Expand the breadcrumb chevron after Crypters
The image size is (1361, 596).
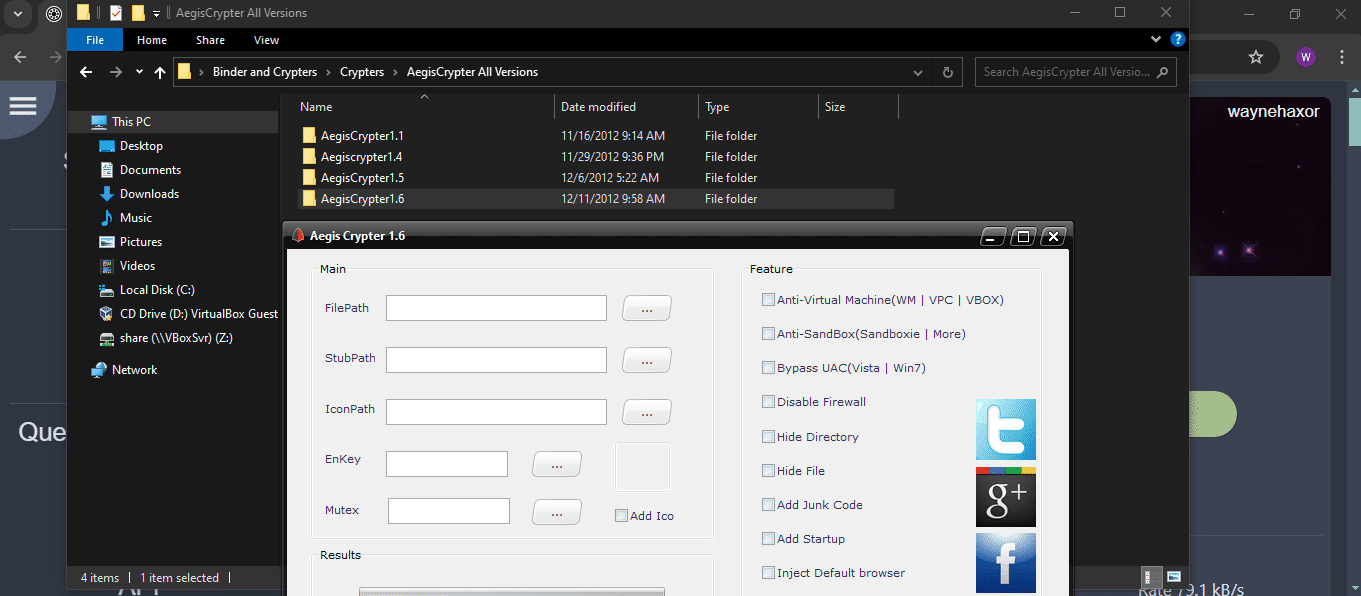click(x=395, y=72)
